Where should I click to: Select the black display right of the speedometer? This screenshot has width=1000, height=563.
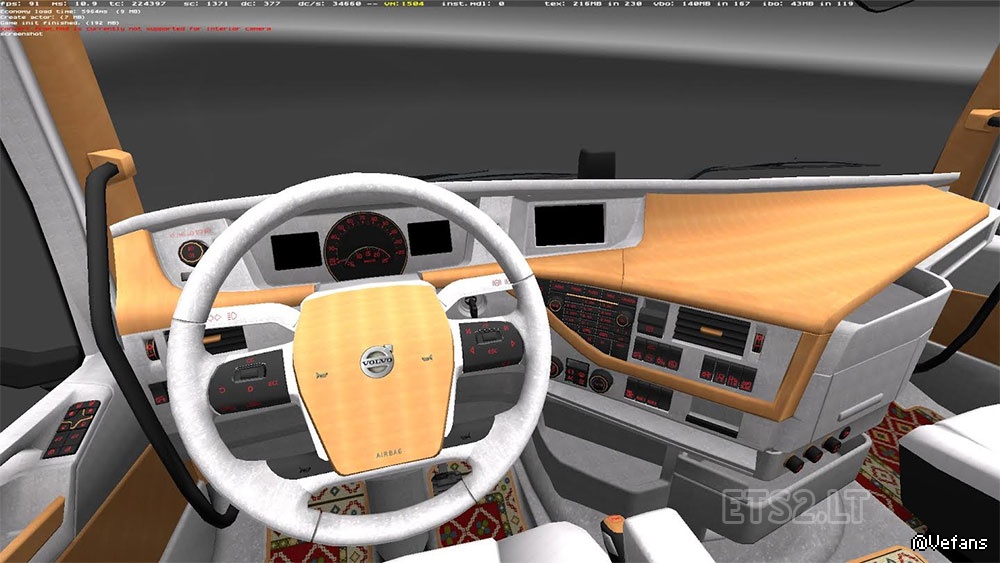[x=430, y=237]
